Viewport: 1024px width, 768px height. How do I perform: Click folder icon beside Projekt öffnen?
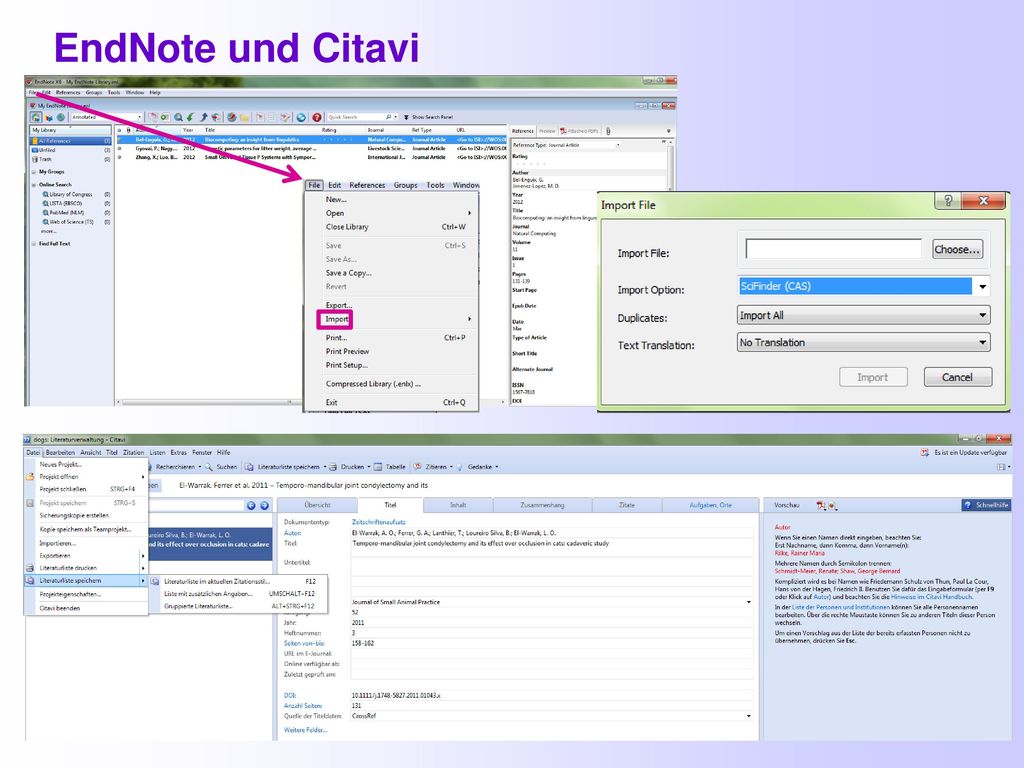coord(29,477)
